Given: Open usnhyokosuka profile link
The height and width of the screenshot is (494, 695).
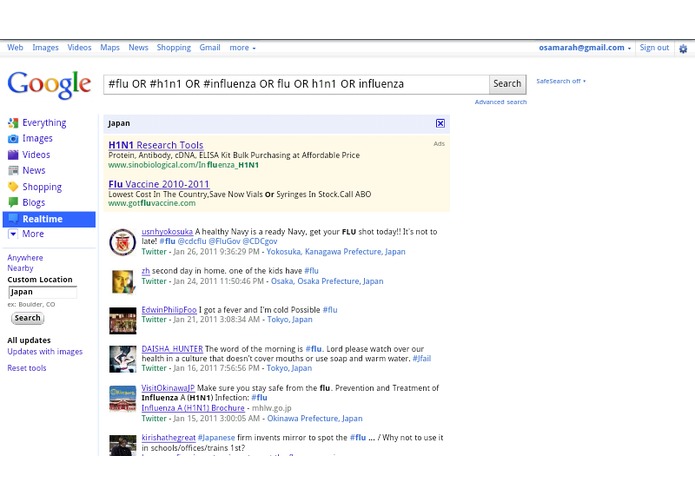Looking at the screenshot, I should [167, 232].
